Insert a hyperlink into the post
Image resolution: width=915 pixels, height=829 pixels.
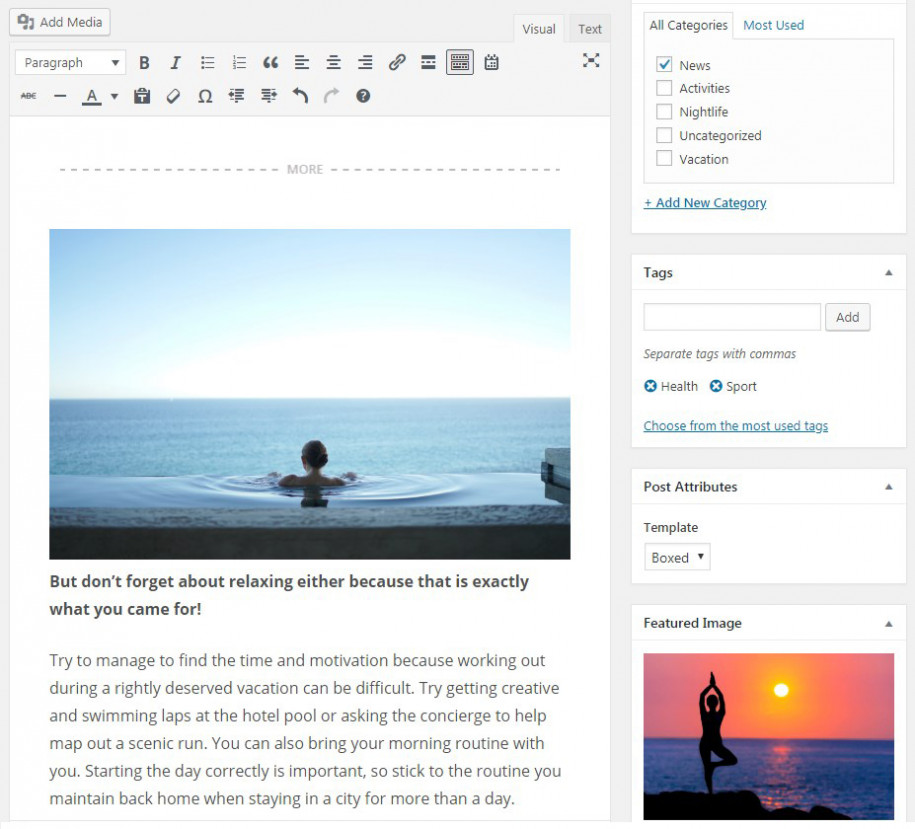396,62
